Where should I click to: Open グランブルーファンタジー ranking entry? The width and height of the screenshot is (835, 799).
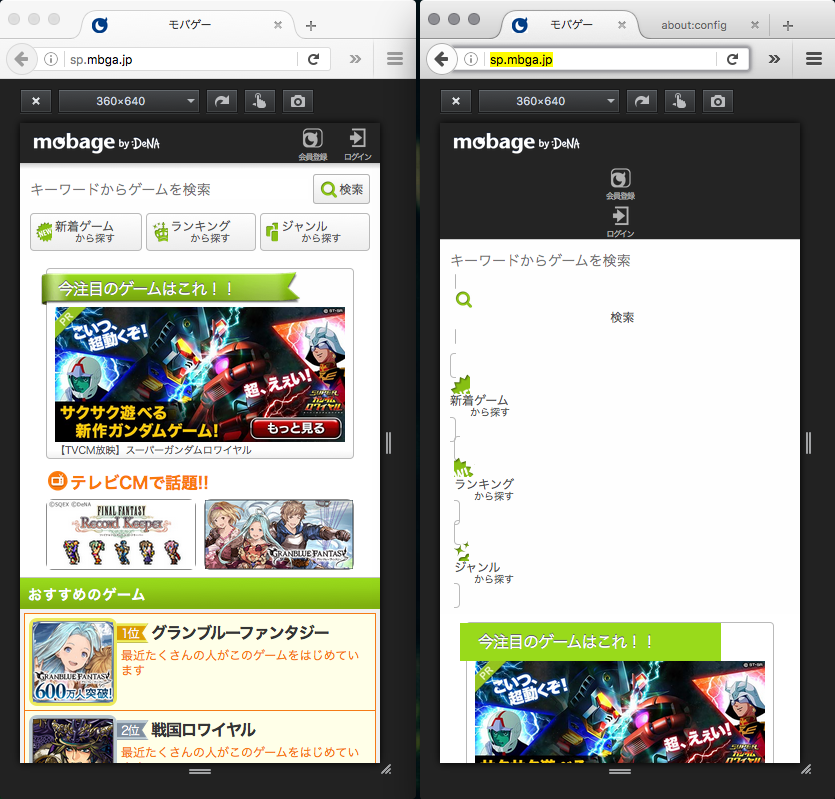(x=200, y=662)
